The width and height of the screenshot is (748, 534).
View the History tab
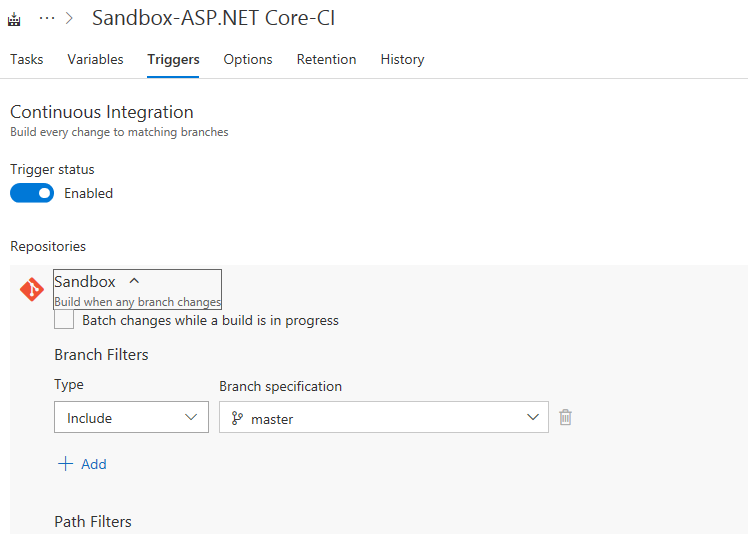[402, 59]
